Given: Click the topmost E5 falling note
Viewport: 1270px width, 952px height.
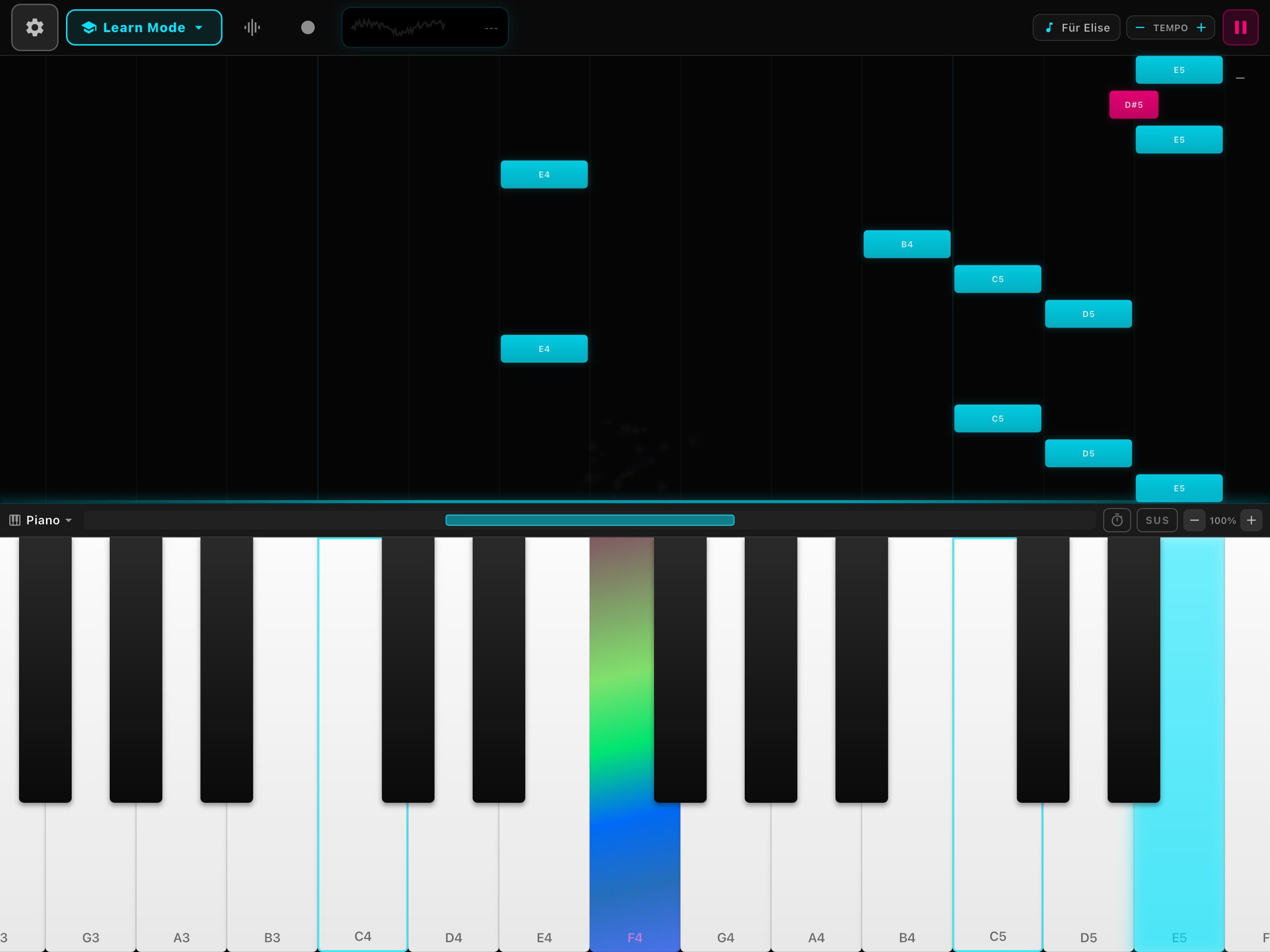Looking at the screenshot, I should pyautogui.click(x=1179, y=69).
